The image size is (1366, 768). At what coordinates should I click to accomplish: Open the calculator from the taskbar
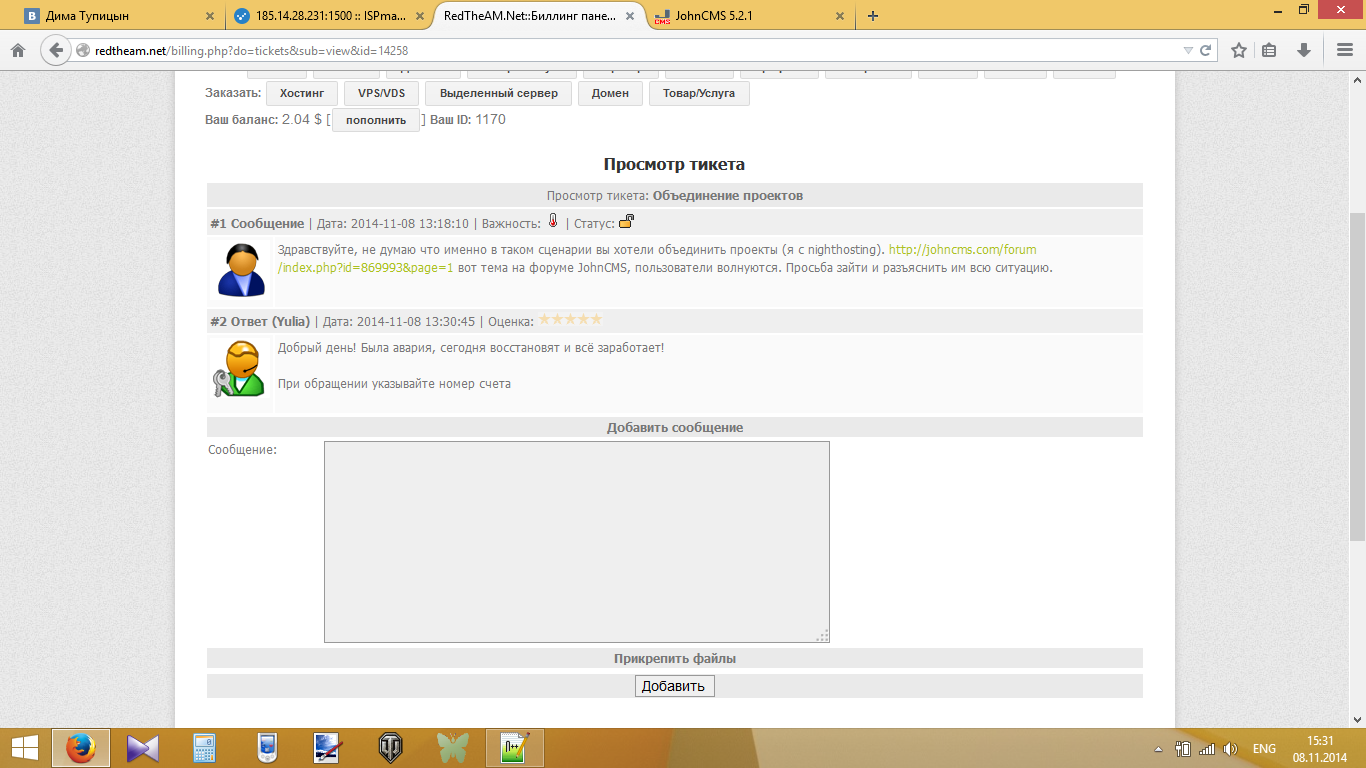(x=204, y=748)
